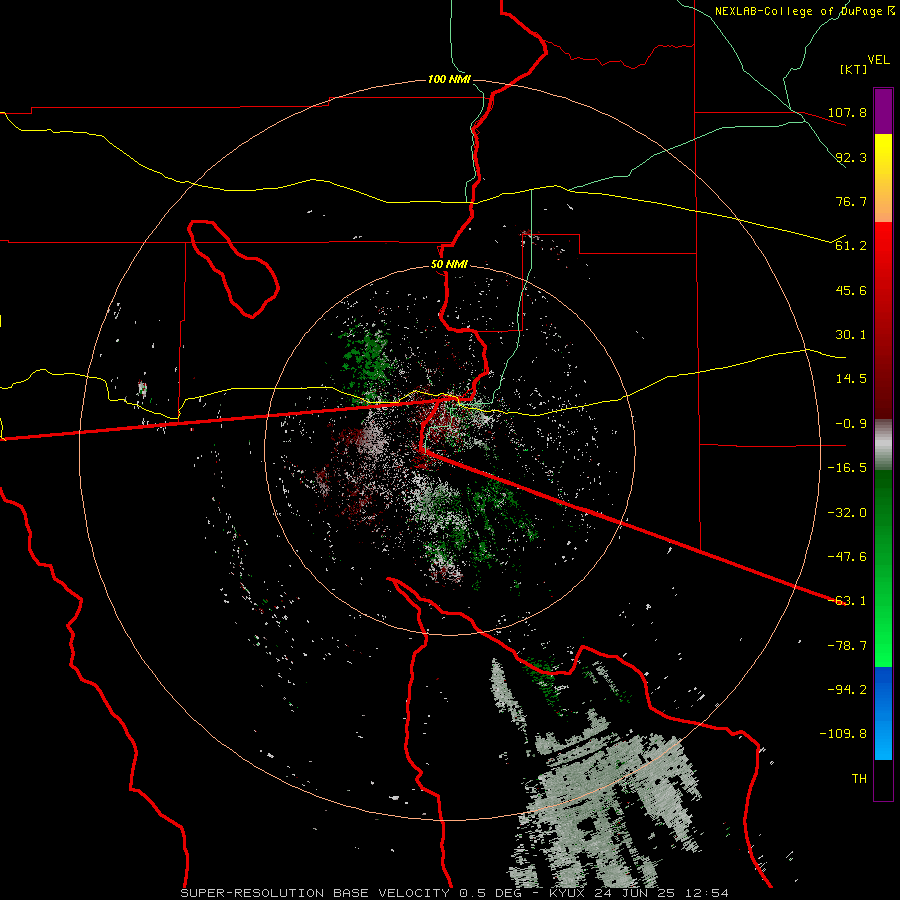Select the -32.0 legend value
The image size is (900, 900).
848,513
